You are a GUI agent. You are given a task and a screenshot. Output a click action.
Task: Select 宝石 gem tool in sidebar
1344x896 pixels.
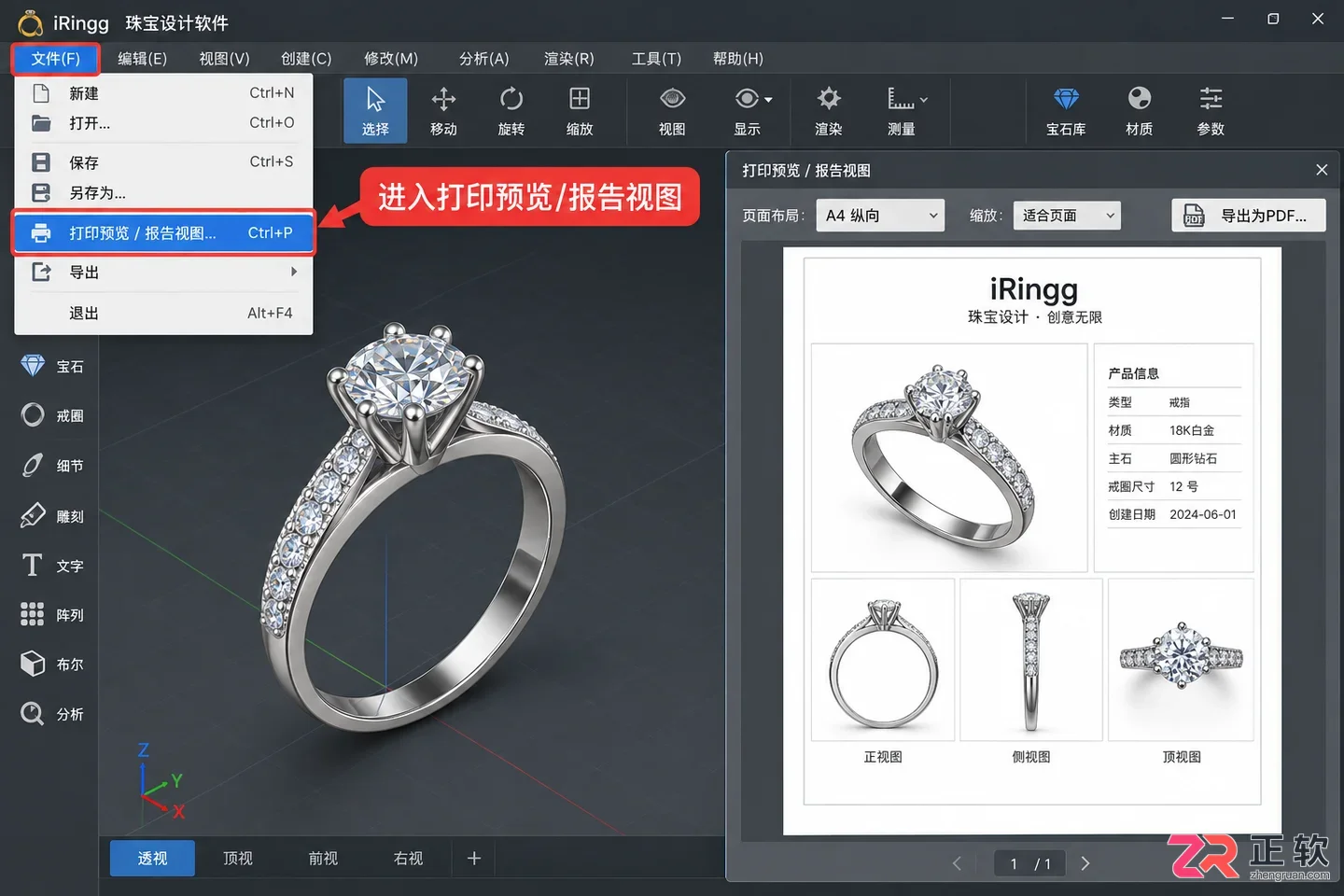coord(51,366)
